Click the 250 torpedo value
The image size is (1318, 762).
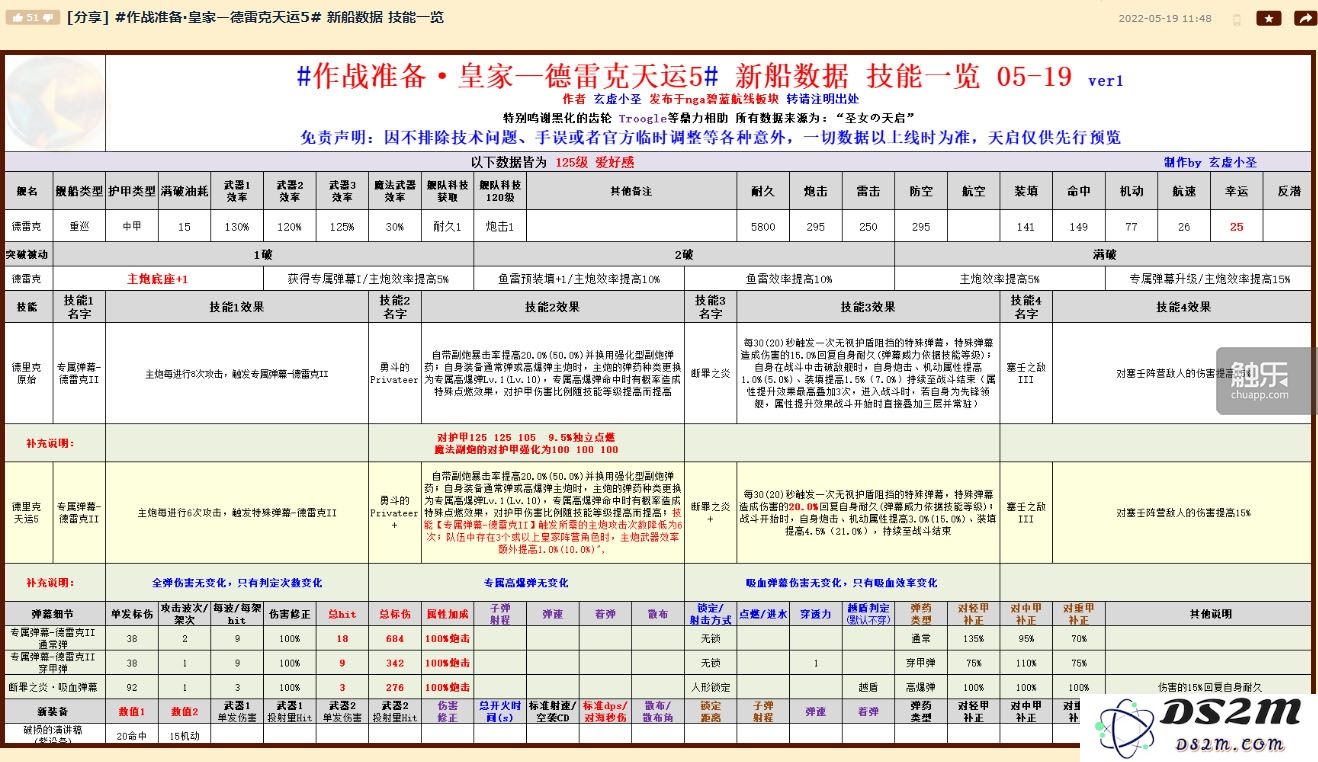868,227
